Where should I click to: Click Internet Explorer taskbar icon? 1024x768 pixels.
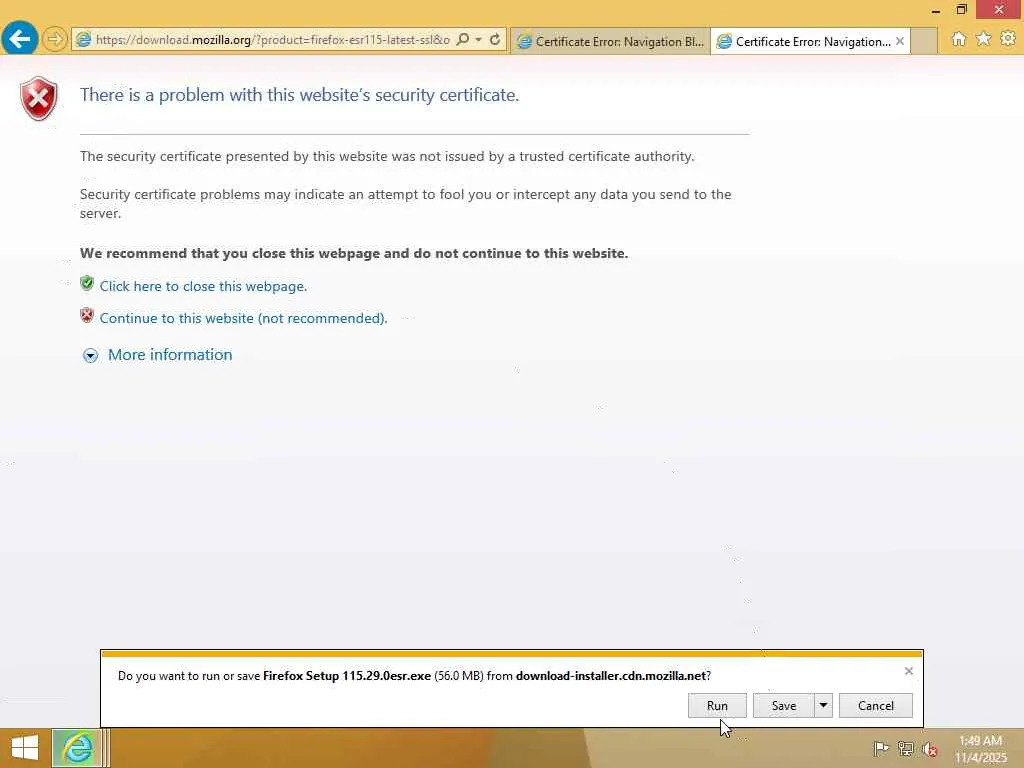point(77,748)
